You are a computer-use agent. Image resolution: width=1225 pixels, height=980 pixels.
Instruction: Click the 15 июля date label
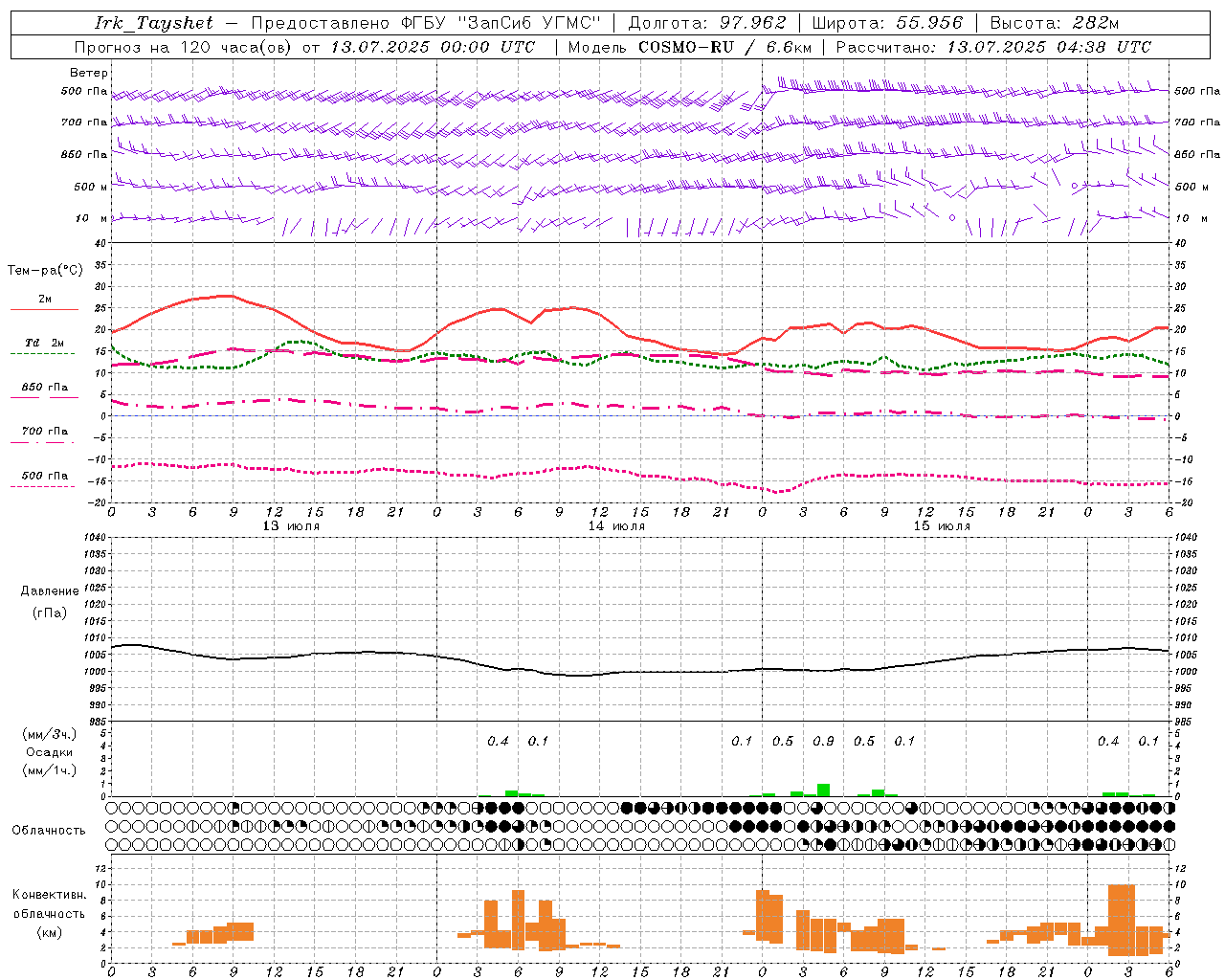click(x=942, y=526)
